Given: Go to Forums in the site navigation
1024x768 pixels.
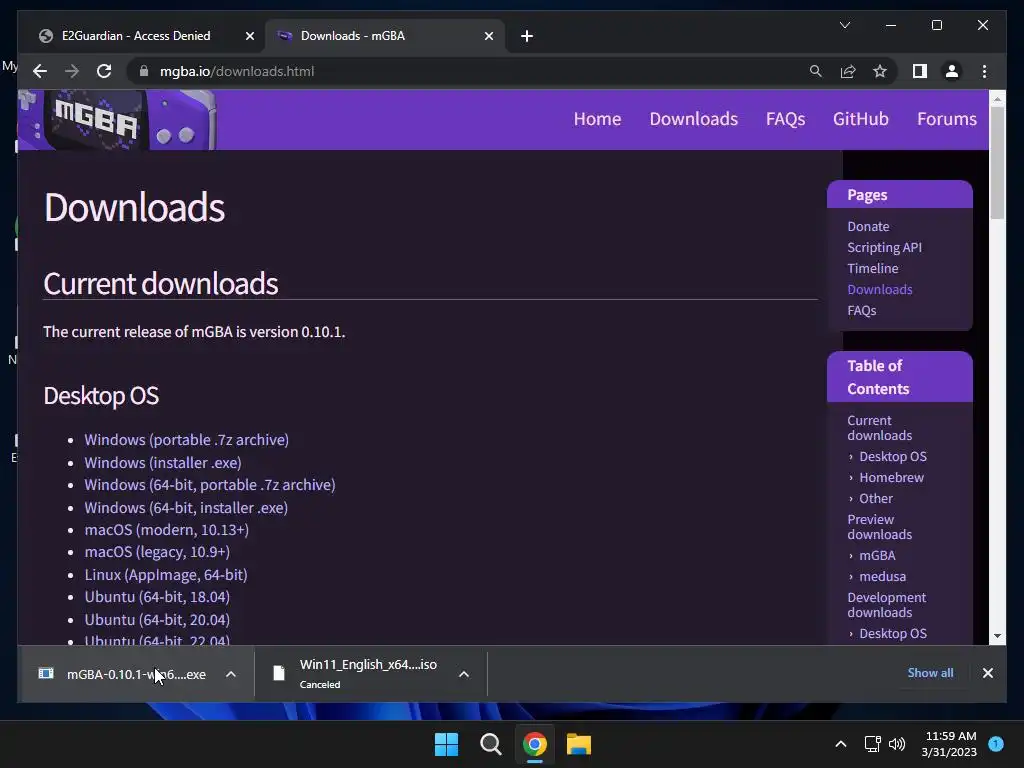Looking at the screenshot, I should coord(947,119).
